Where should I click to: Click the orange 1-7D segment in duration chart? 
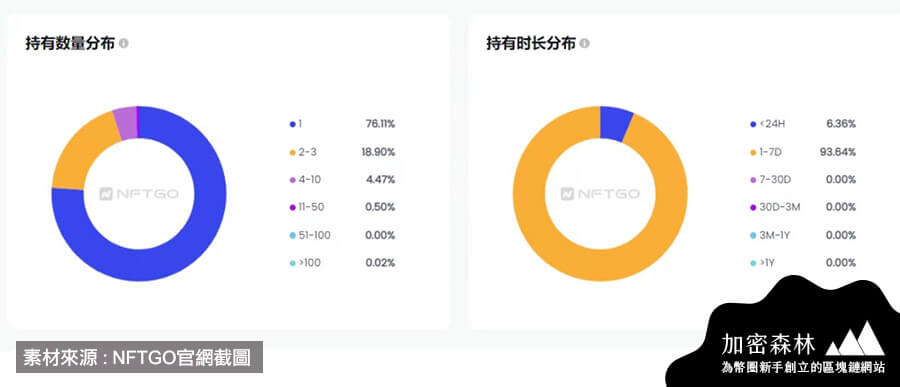click(x=600, y=265)
